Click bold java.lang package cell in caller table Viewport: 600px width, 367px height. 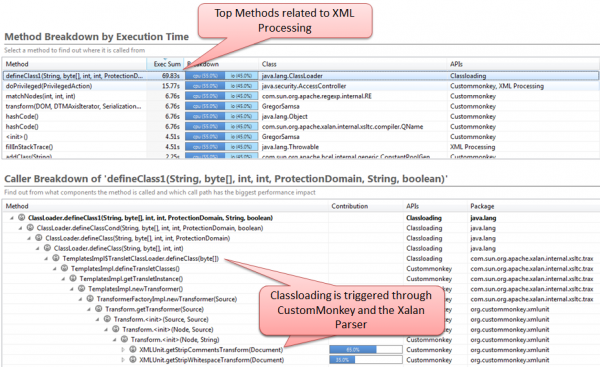483,218
